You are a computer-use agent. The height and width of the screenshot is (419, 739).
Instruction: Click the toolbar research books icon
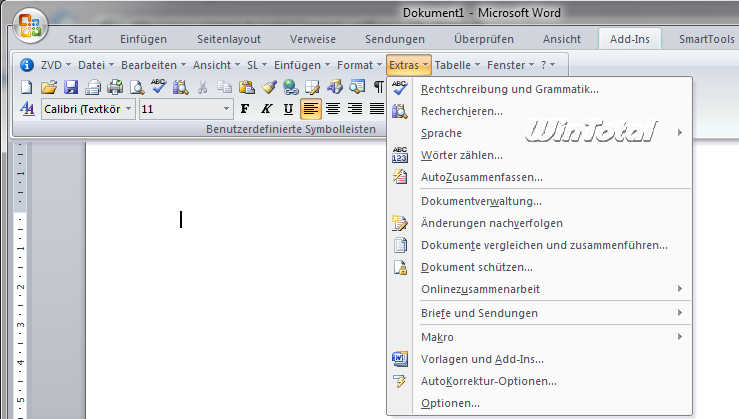coord(181,87)
